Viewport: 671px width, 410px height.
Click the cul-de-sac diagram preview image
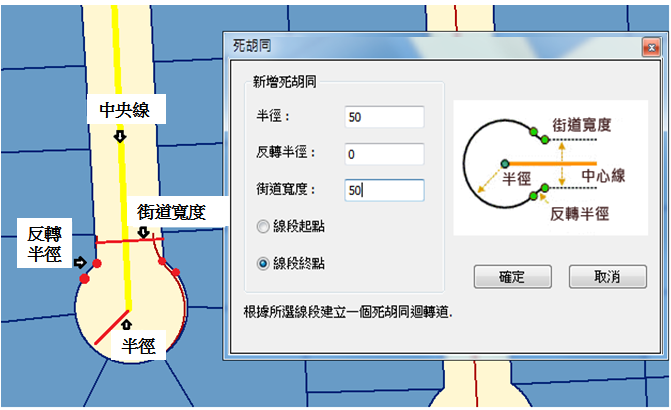click(550, 168)
